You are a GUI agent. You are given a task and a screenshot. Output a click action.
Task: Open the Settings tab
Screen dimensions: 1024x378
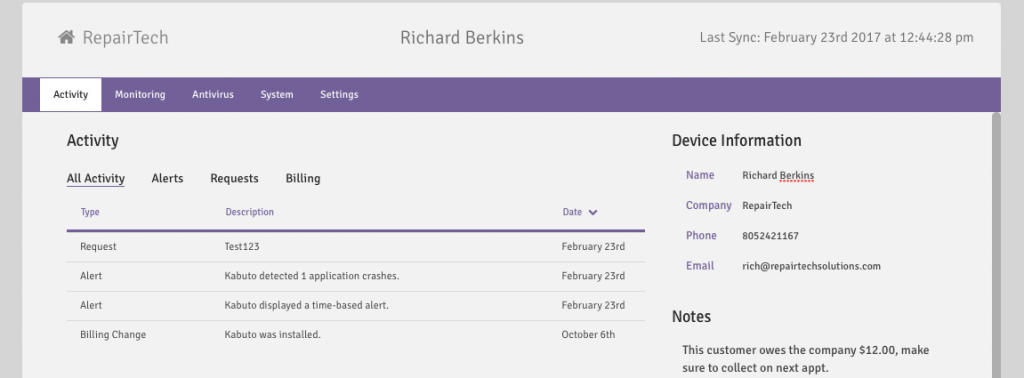click(x=339, y=95)
